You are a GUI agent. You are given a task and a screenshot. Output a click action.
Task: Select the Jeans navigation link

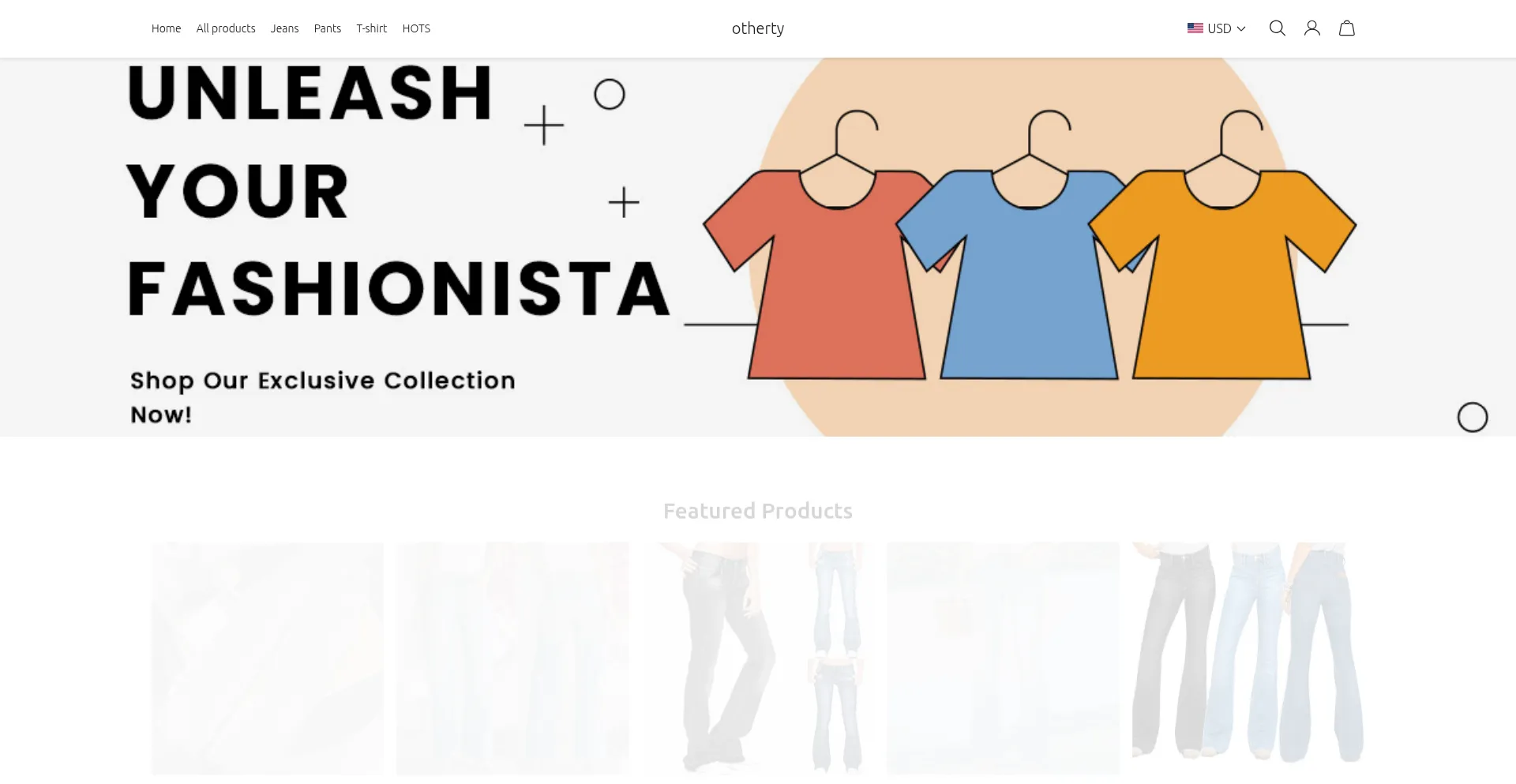(284, 28)
